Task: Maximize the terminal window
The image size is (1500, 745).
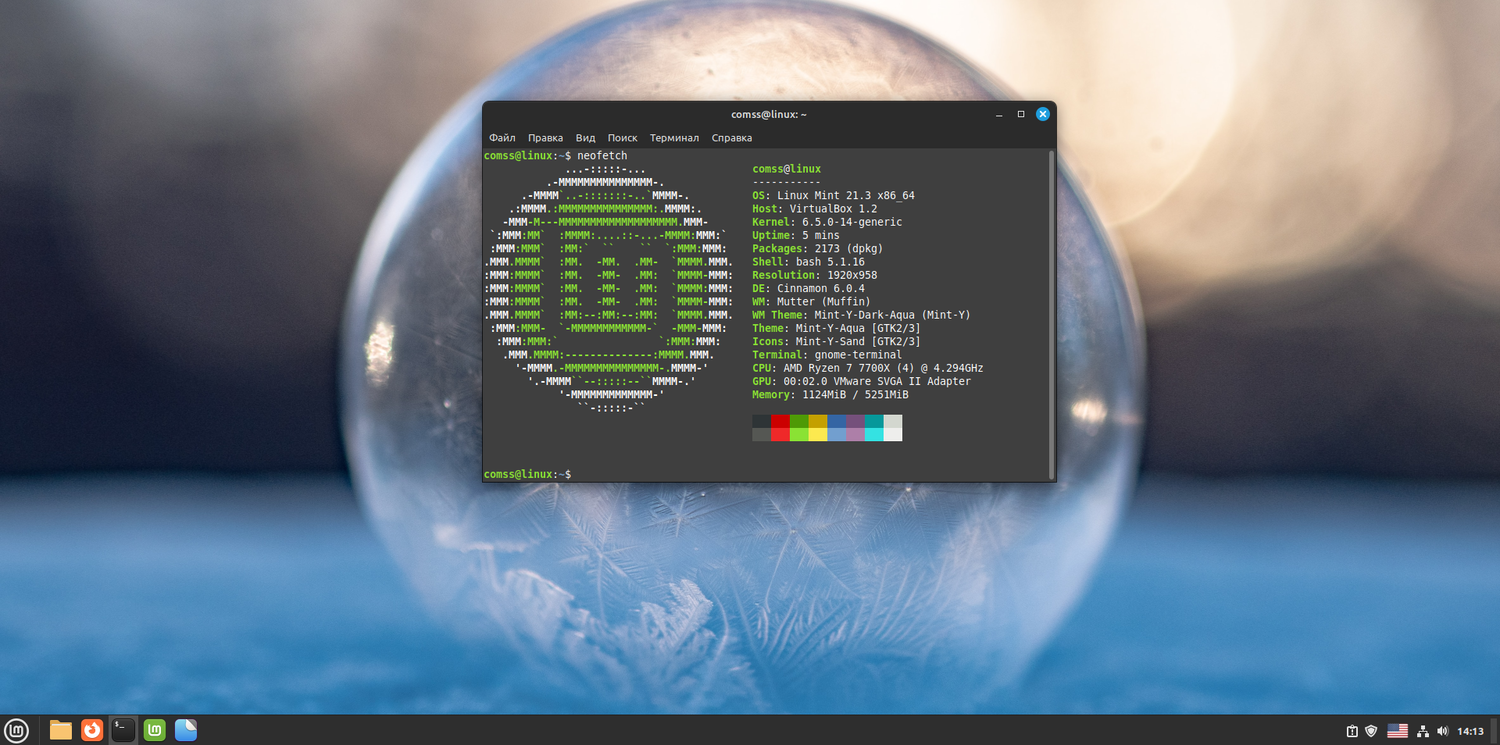Action: click(x=1021, y=114)
